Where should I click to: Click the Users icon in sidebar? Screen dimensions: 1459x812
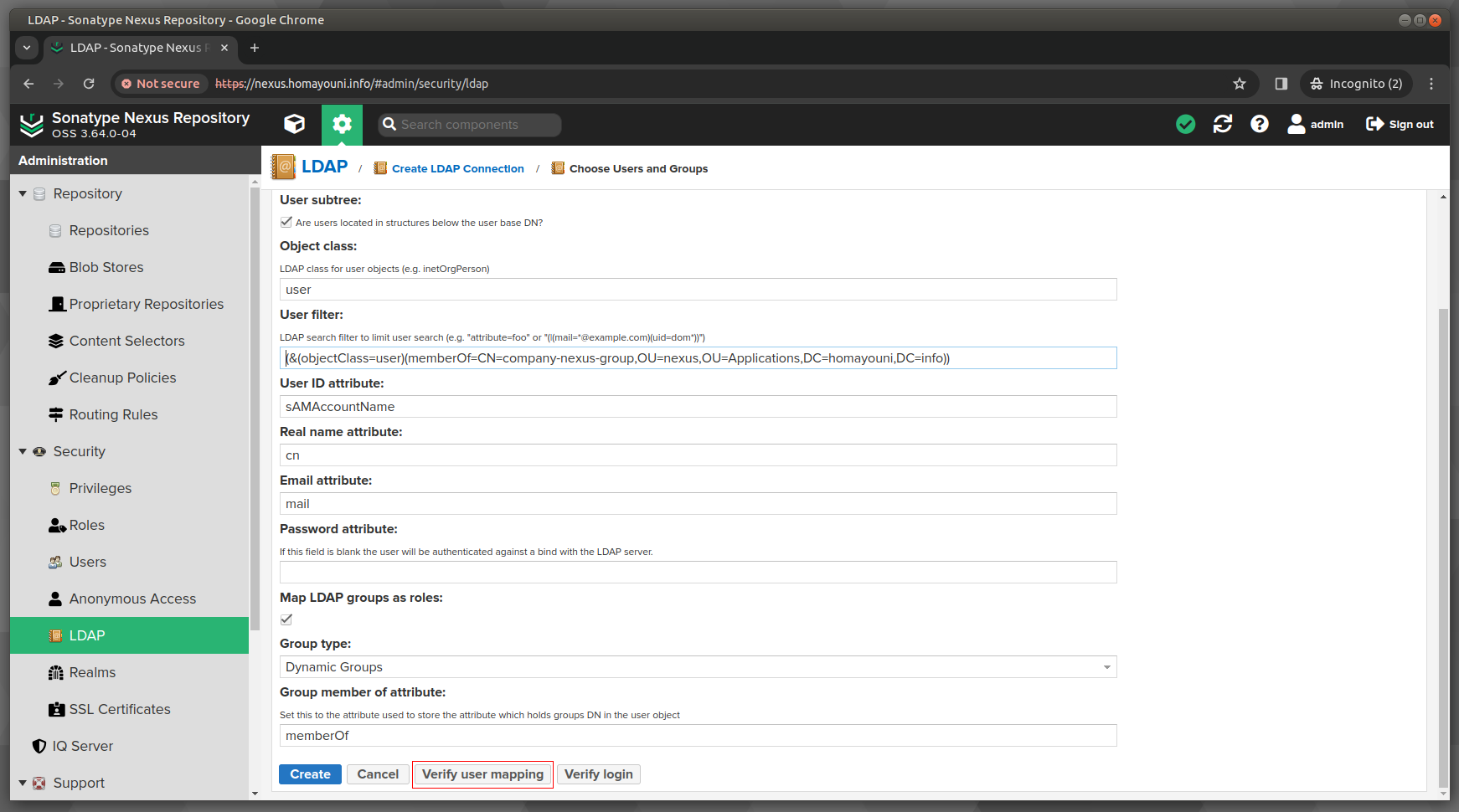[55, 562]
